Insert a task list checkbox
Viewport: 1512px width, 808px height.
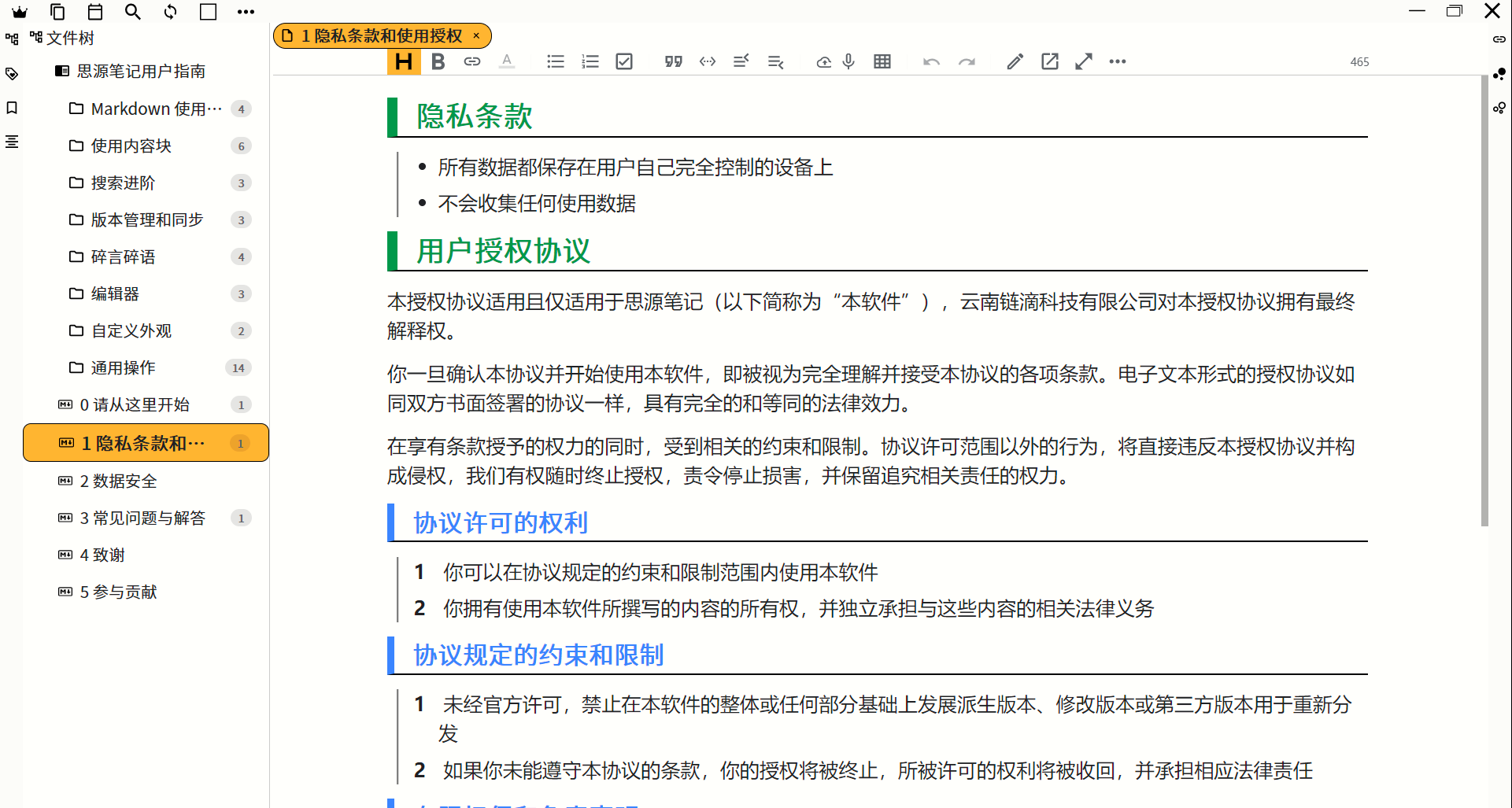(624, 61)
